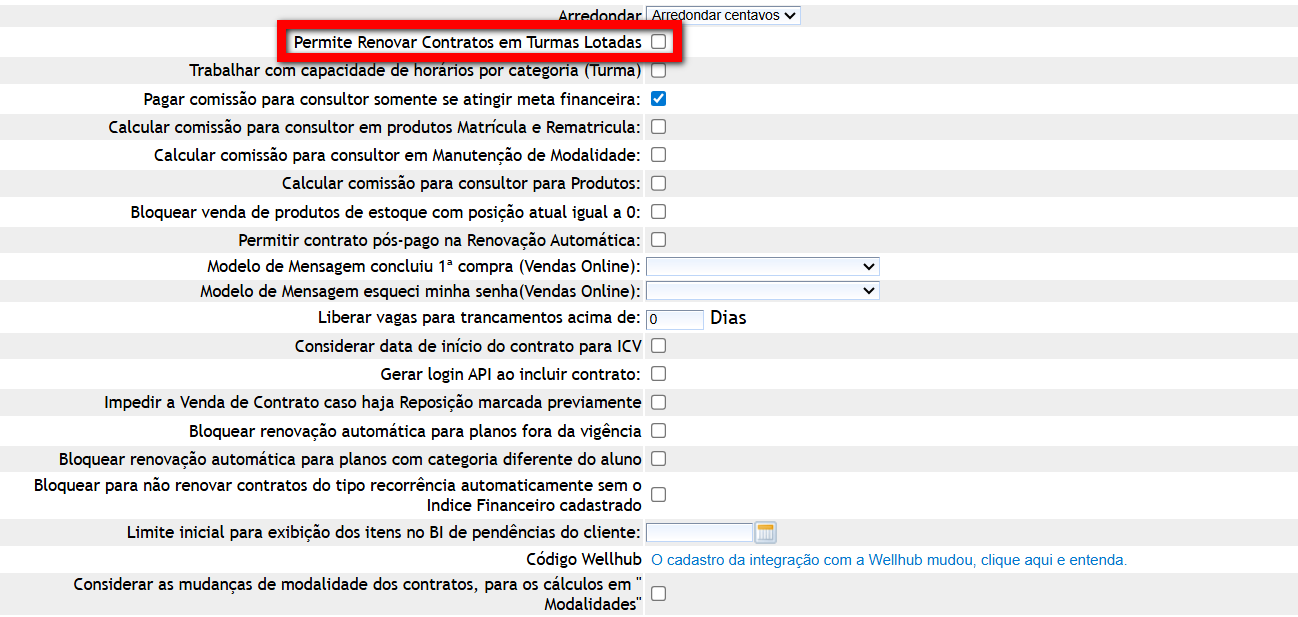Tick capacidade de horários por categoria checkbox
Image resolution: width=1298 pixels, height=617 pixels.
[658, 71]
